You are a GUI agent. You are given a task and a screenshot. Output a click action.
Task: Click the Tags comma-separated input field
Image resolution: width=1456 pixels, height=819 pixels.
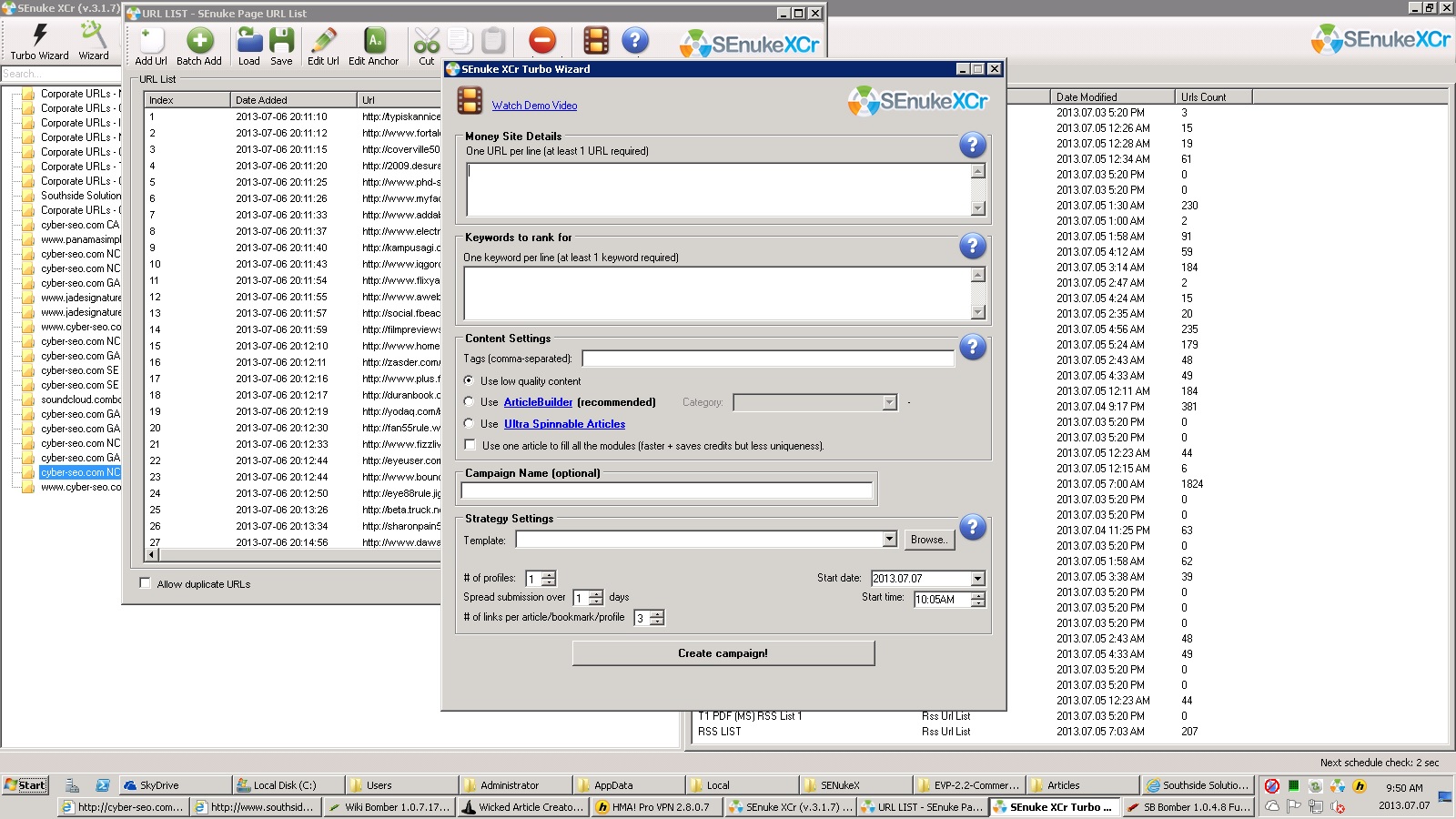pos(768,359)
